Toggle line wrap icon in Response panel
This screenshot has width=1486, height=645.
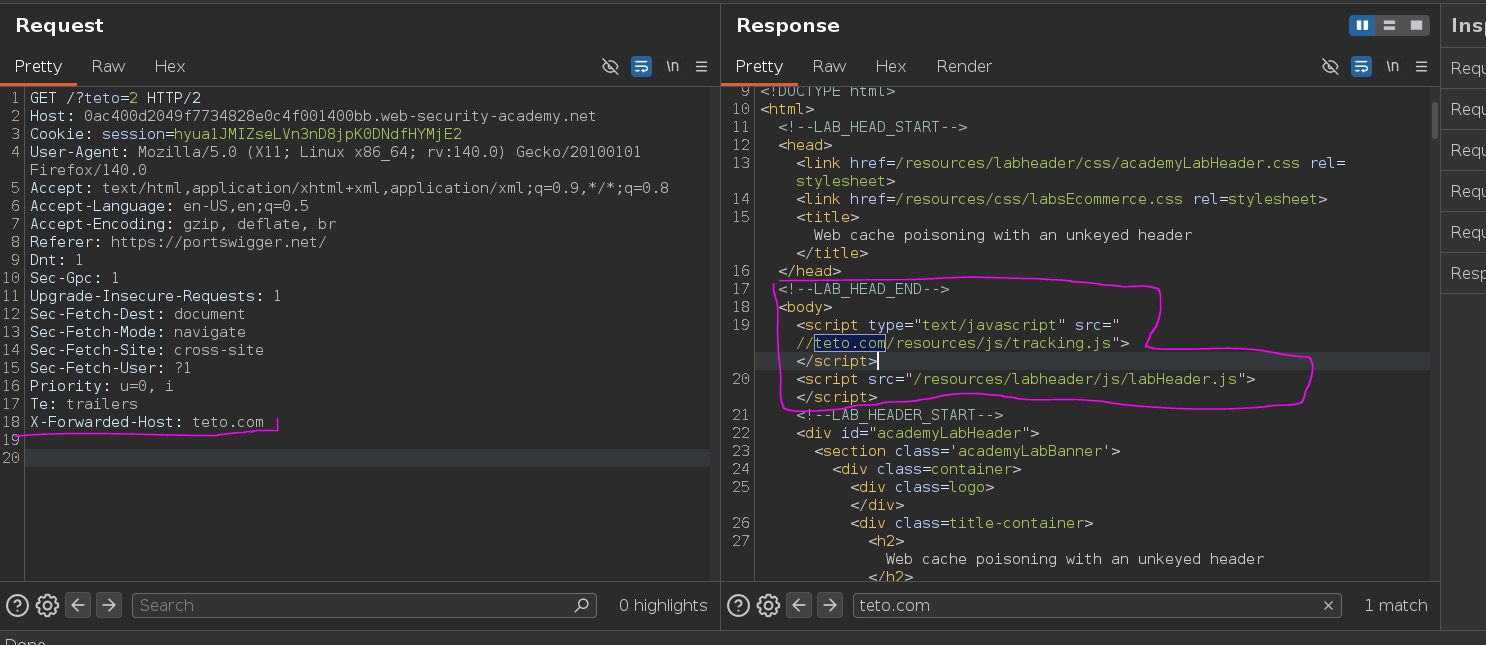click(1361, 66)
